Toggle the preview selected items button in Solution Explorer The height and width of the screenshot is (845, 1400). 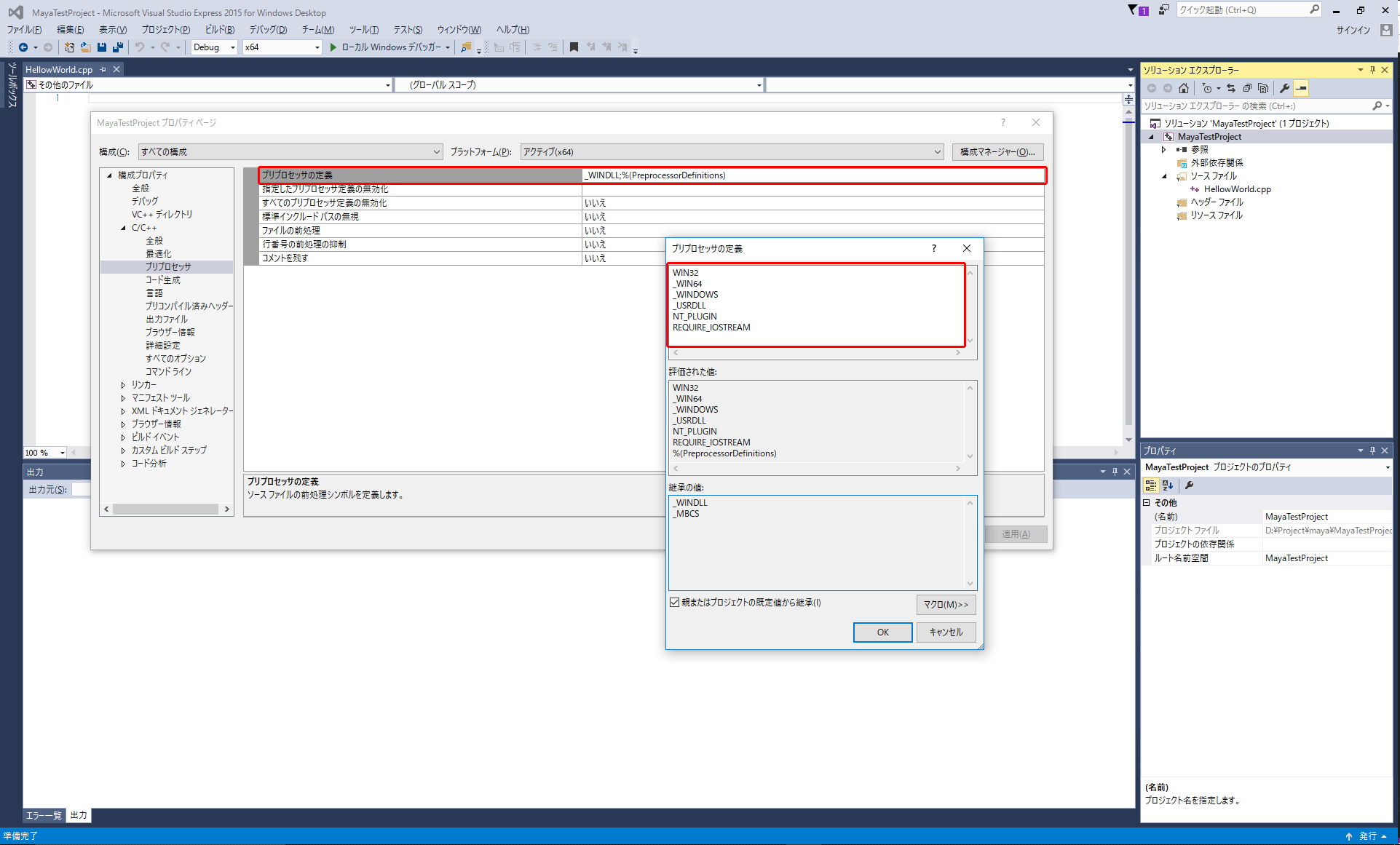click(x=1301, y=88)
